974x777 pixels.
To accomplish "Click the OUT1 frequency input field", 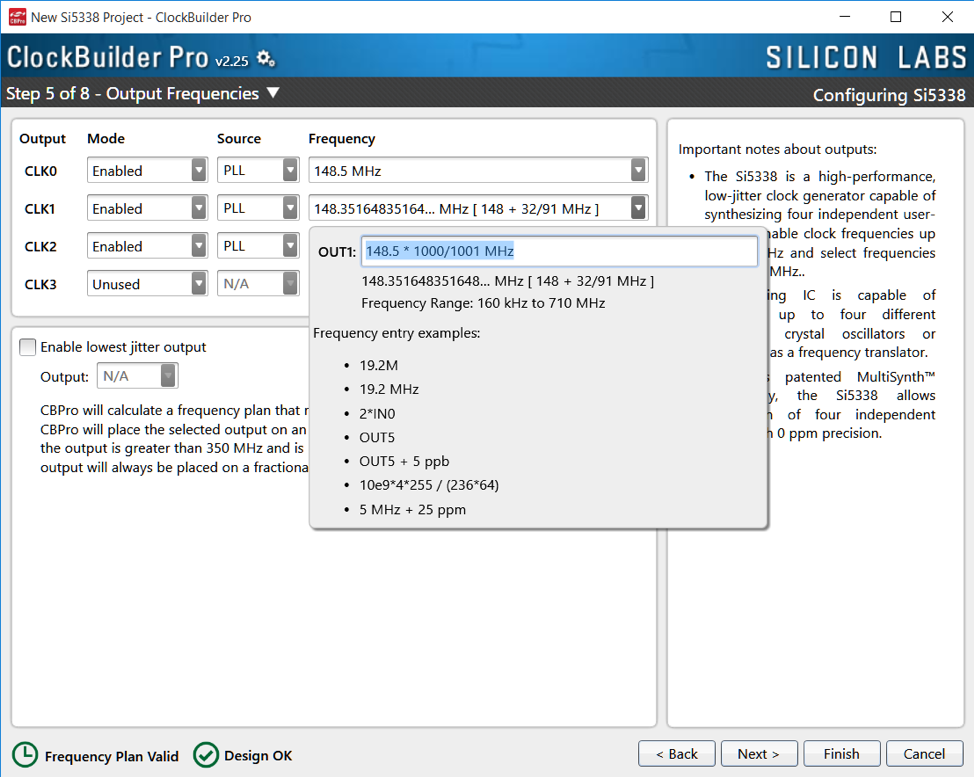I will [x=559, y=251].
